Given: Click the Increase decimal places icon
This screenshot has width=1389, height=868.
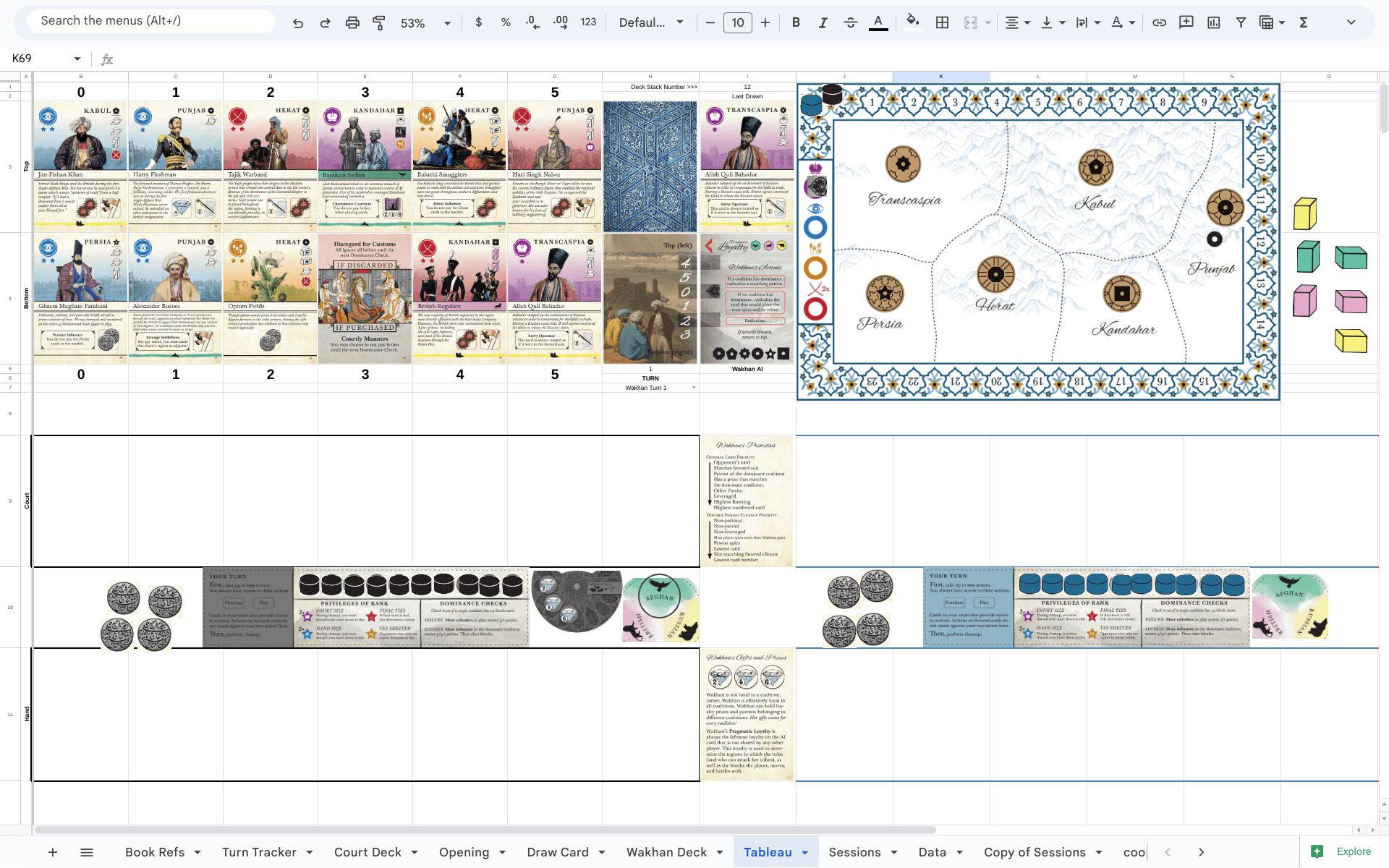Looking at the screenshot, I should (561, 22).
